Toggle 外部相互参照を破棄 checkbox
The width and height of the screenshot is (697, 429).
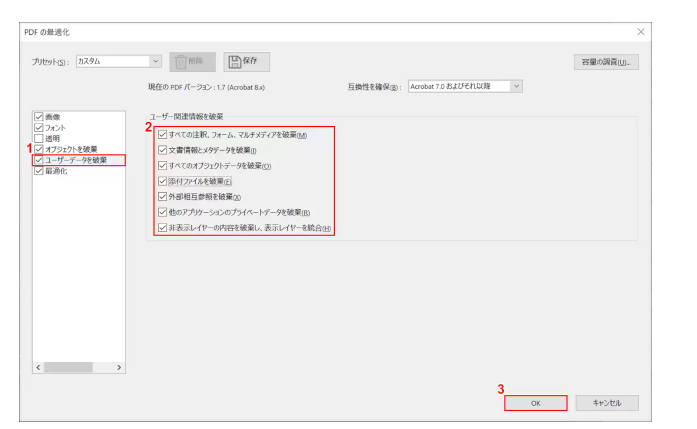pyautogui.click(x=163, y=197)
